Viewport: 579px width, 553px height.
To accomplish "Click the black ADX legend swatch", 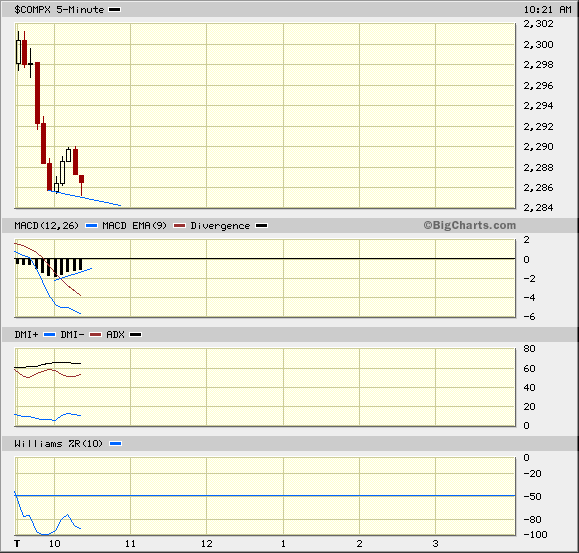I will coord(136,335).
